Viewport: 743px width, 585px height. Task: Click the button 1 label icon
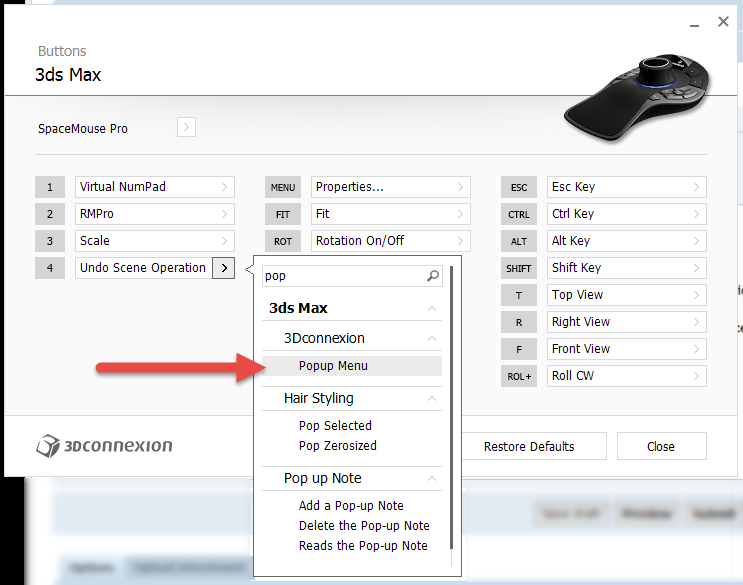tap(50, 187)
